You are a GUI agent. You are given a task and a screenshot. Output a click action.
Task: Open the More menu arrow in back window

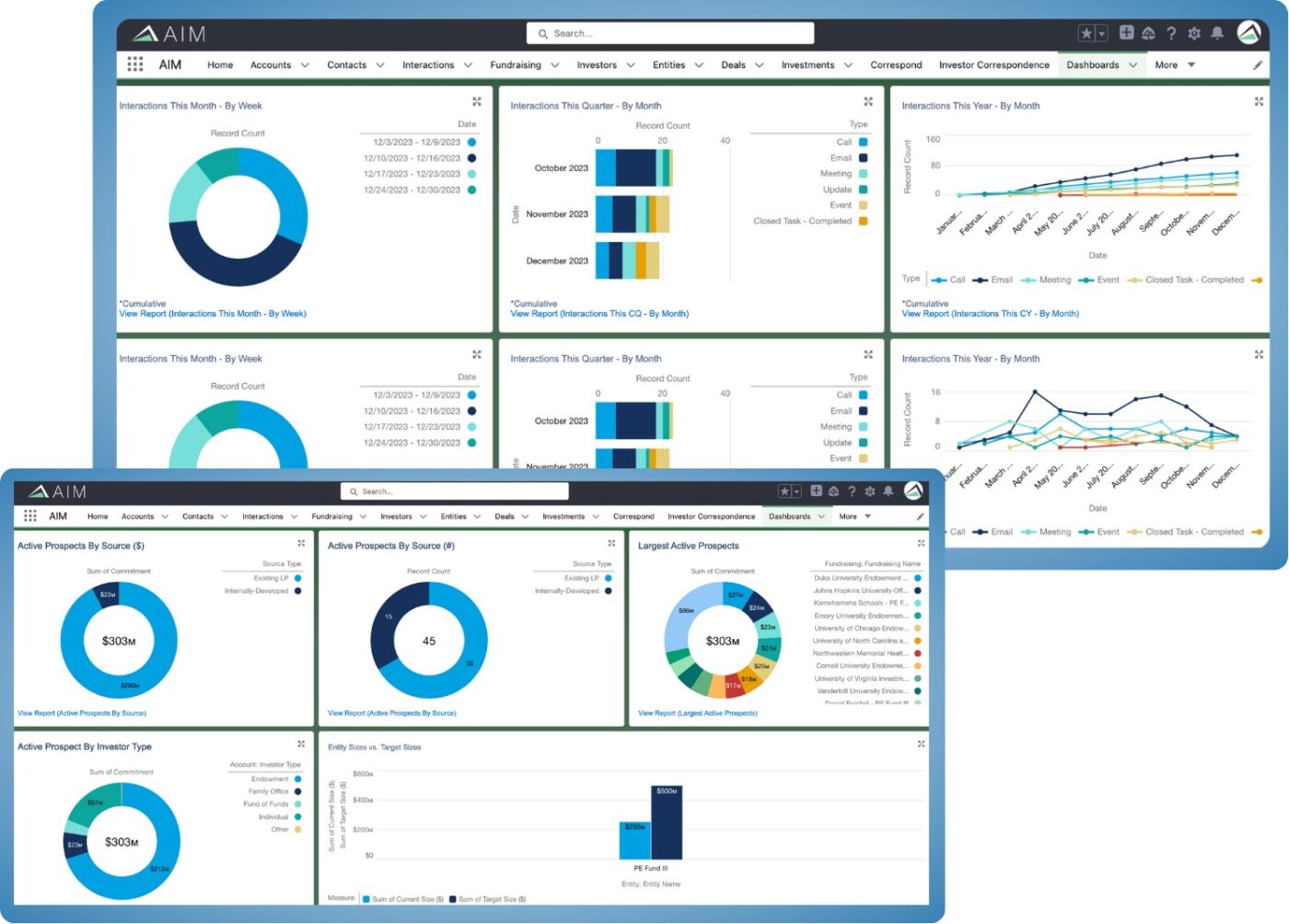click(x=1191, y=65)
